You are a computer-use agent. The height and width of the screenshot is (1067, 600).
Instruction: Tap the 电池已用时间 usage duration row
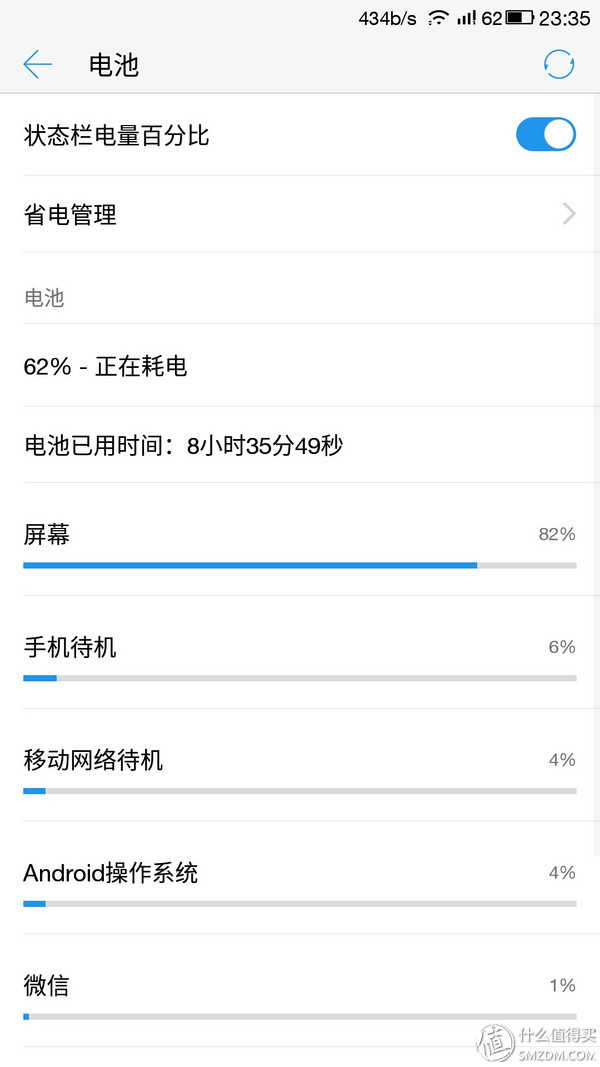pyautogui.click(x=300, y=444)
